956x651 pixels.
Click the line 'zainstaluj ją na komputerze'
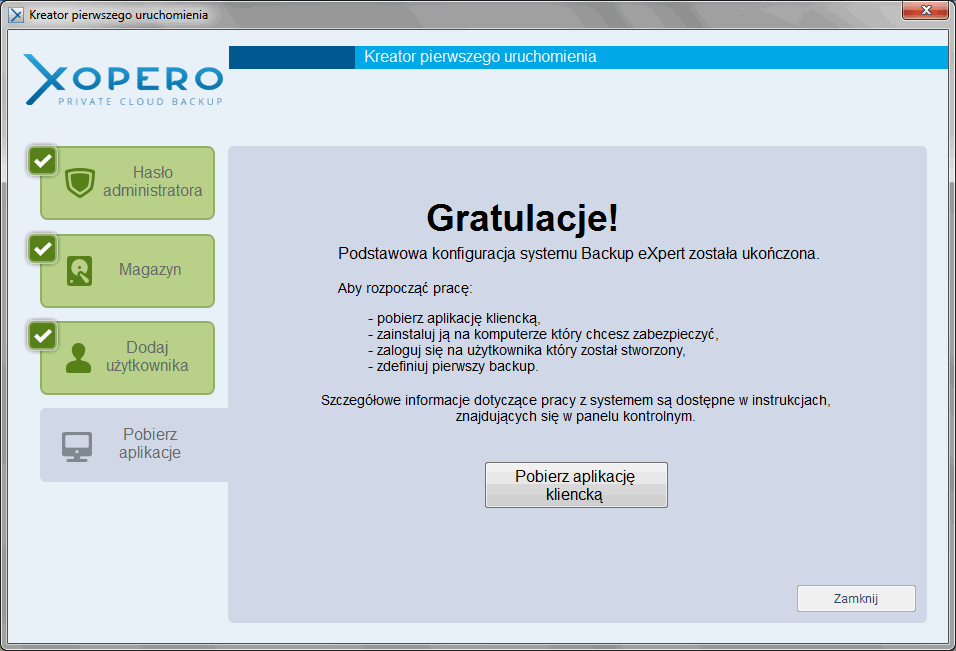click(543, 334)
